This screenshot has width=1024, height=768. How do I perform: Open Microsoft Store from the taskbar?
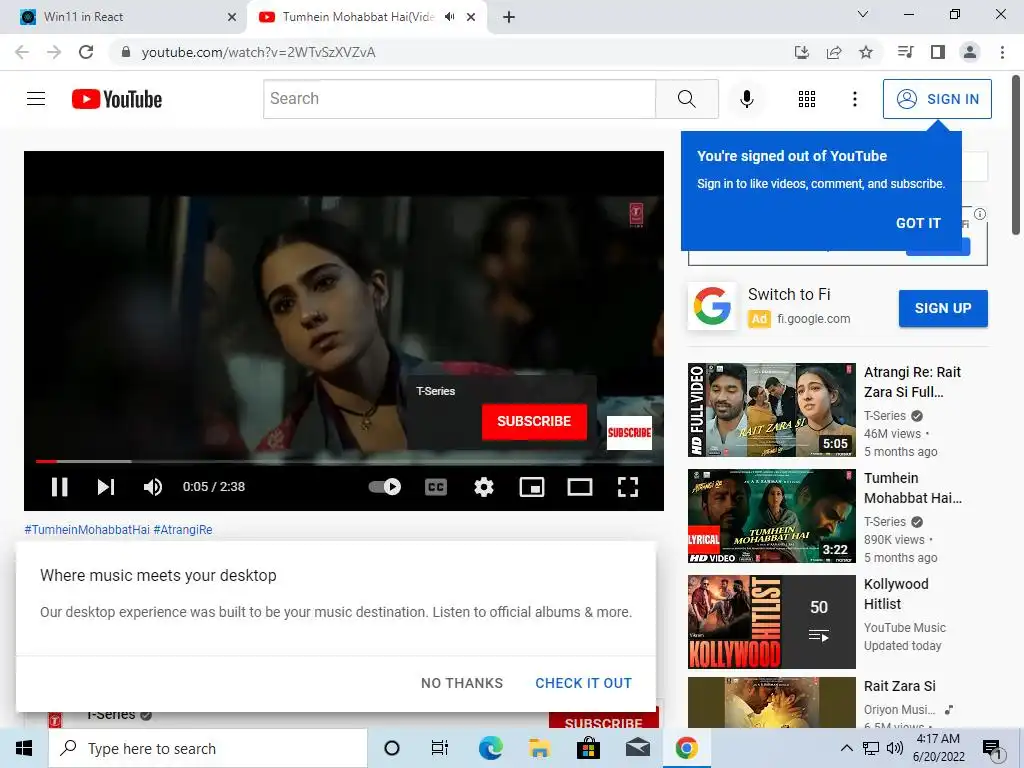coord(588,748)
